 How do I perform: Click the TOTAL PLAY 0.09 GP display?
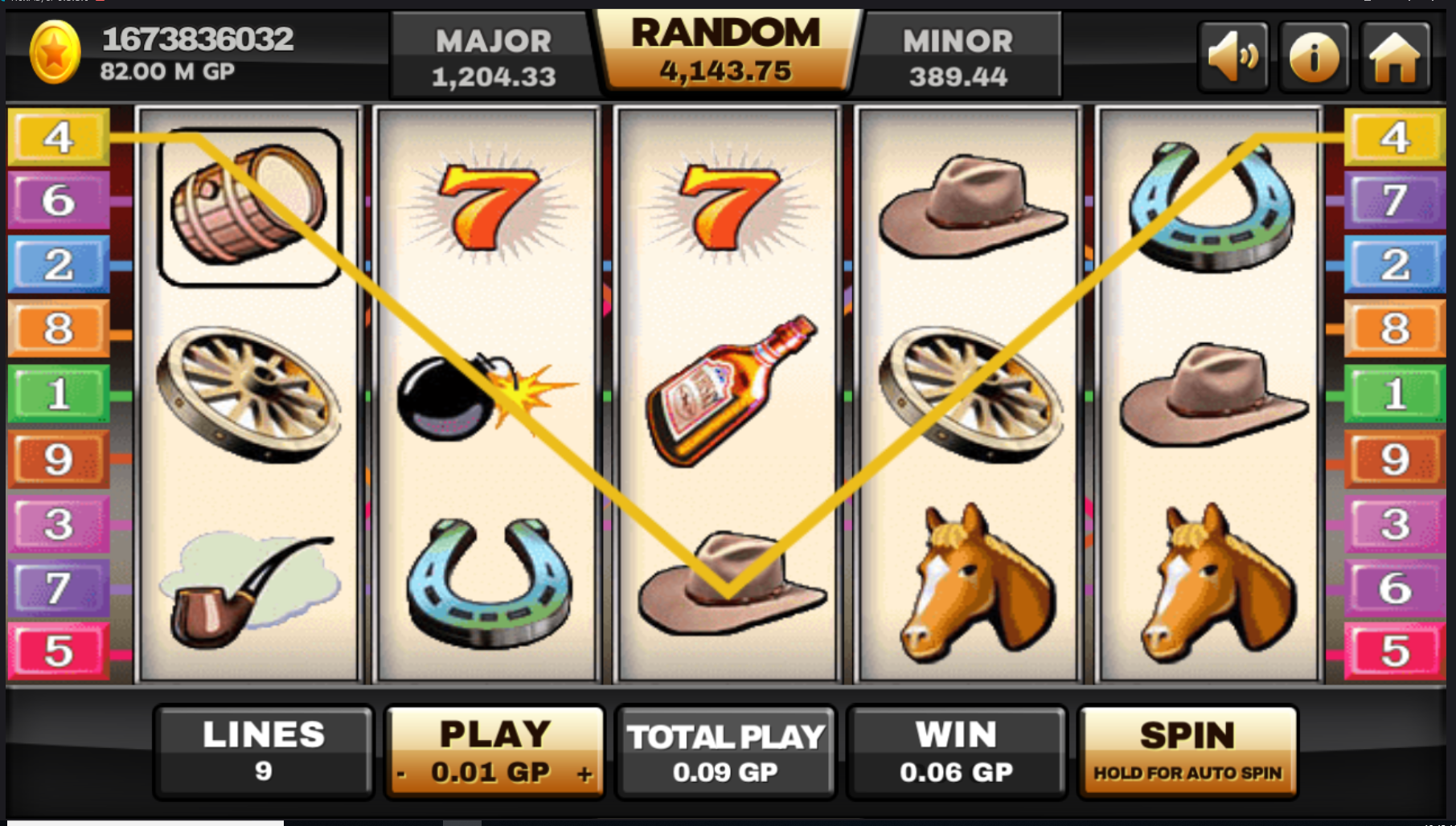[725, 753]
